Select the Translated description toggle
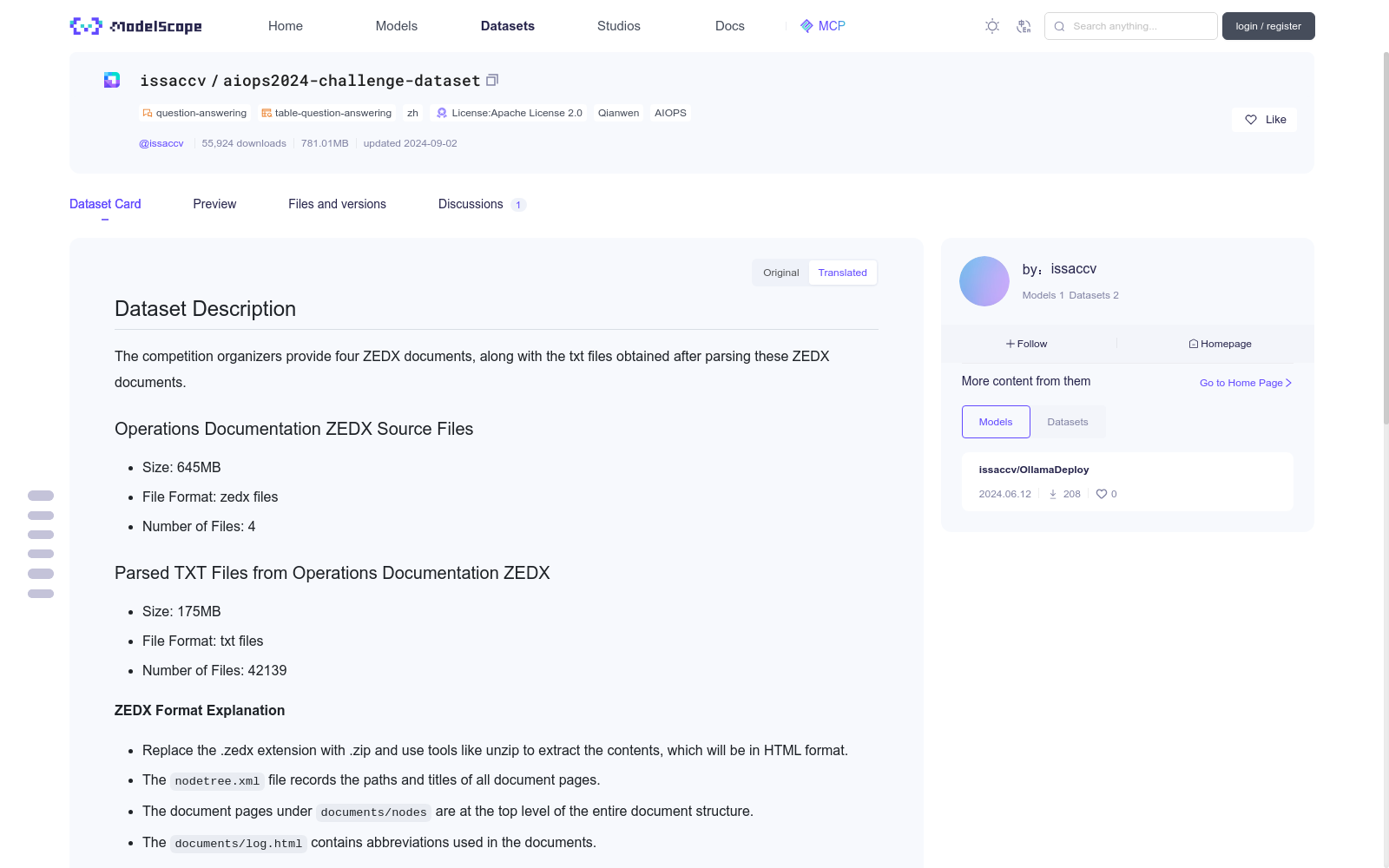Image resolution: width=1389 pixels, height=868 pixels. coord(842,273)
